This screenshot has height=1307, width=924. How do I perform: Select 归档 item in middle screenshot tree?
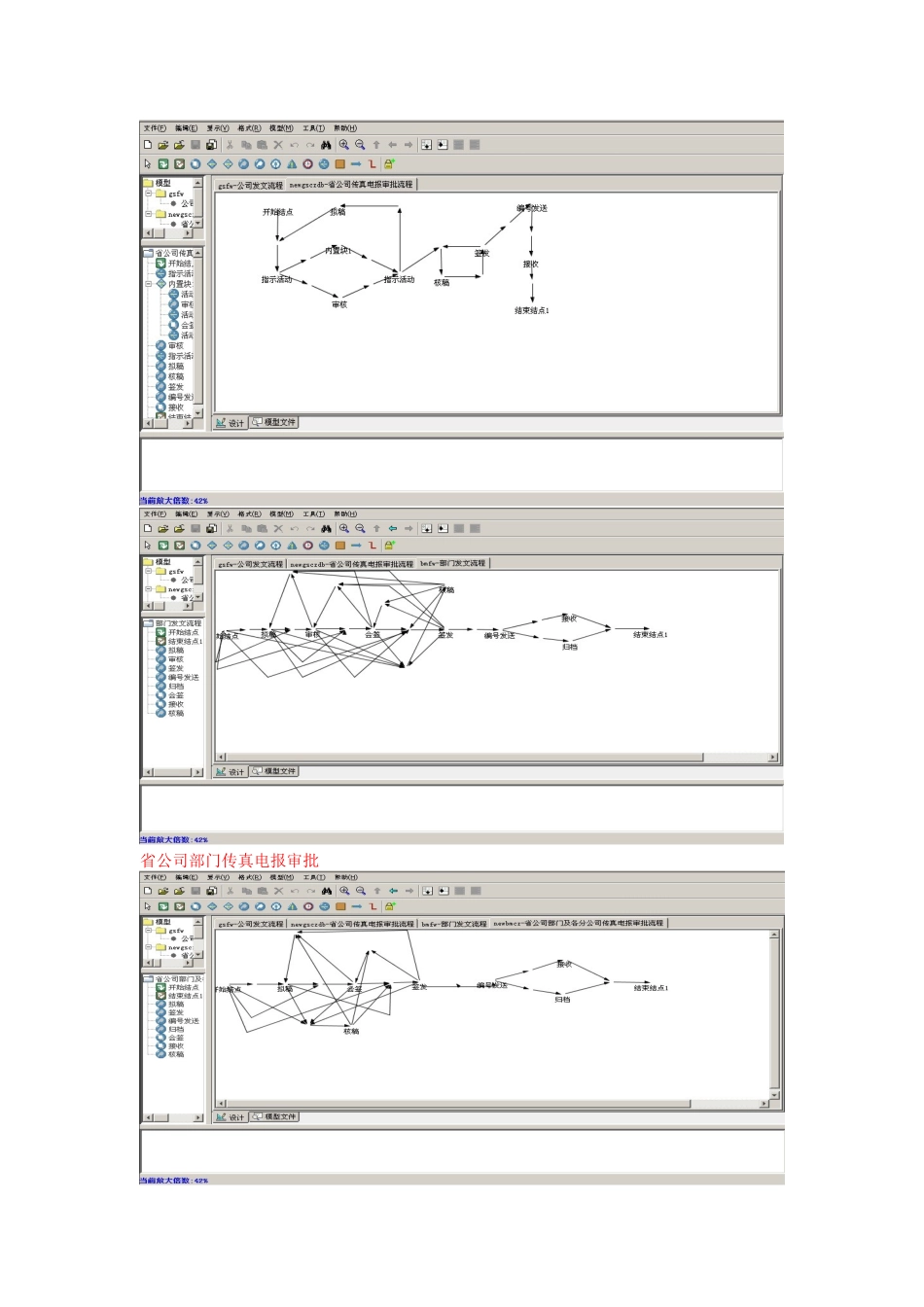[175, 687]
